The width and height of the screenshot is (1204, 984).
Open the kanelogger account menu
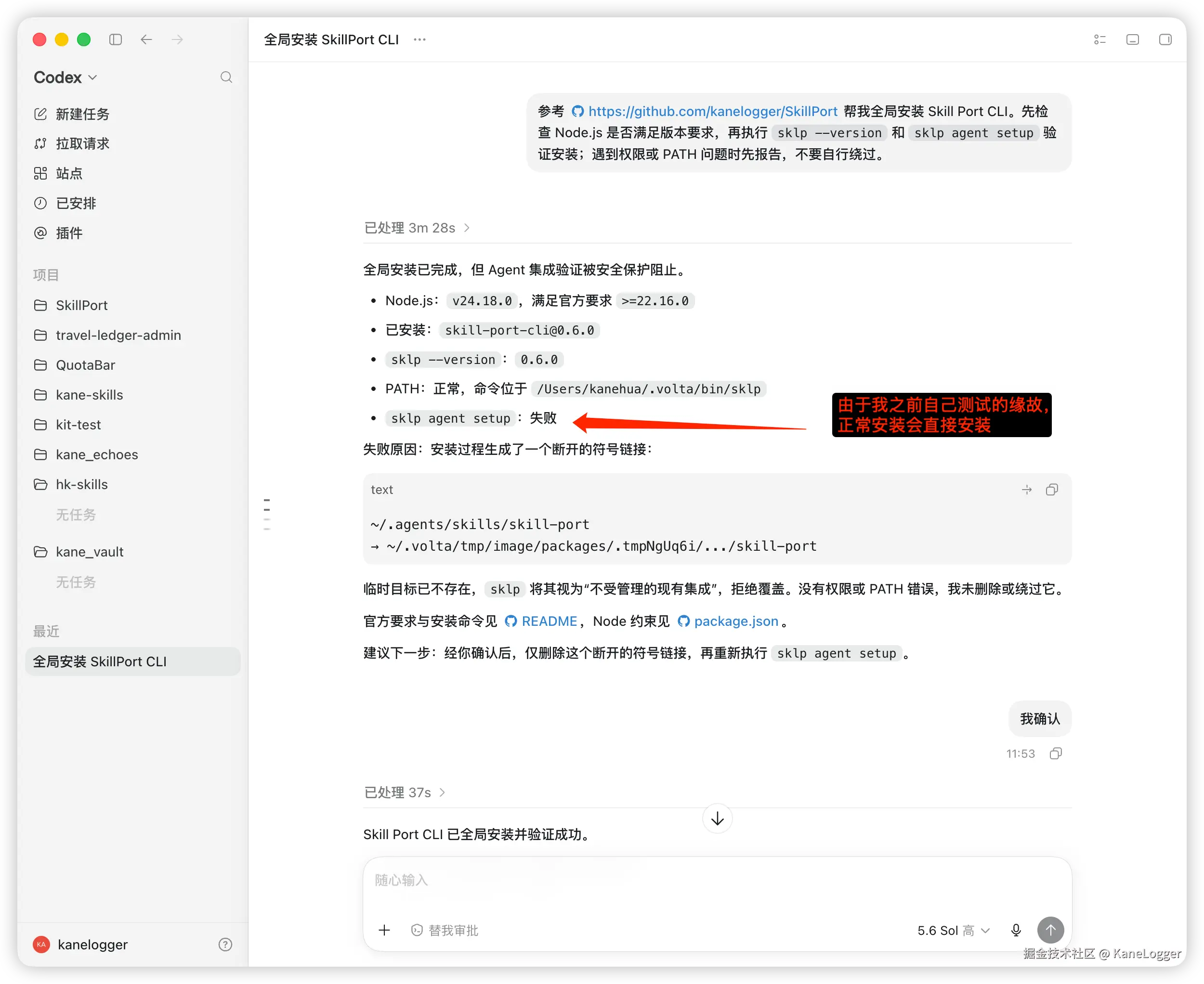click(x=80, y=945)
